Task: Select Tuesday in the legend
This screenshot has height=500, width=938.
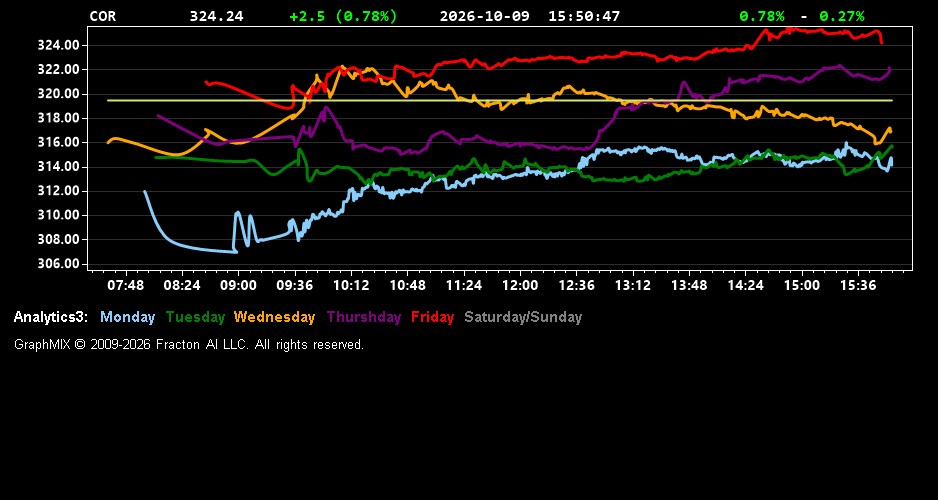Action: tap(195, 318)
